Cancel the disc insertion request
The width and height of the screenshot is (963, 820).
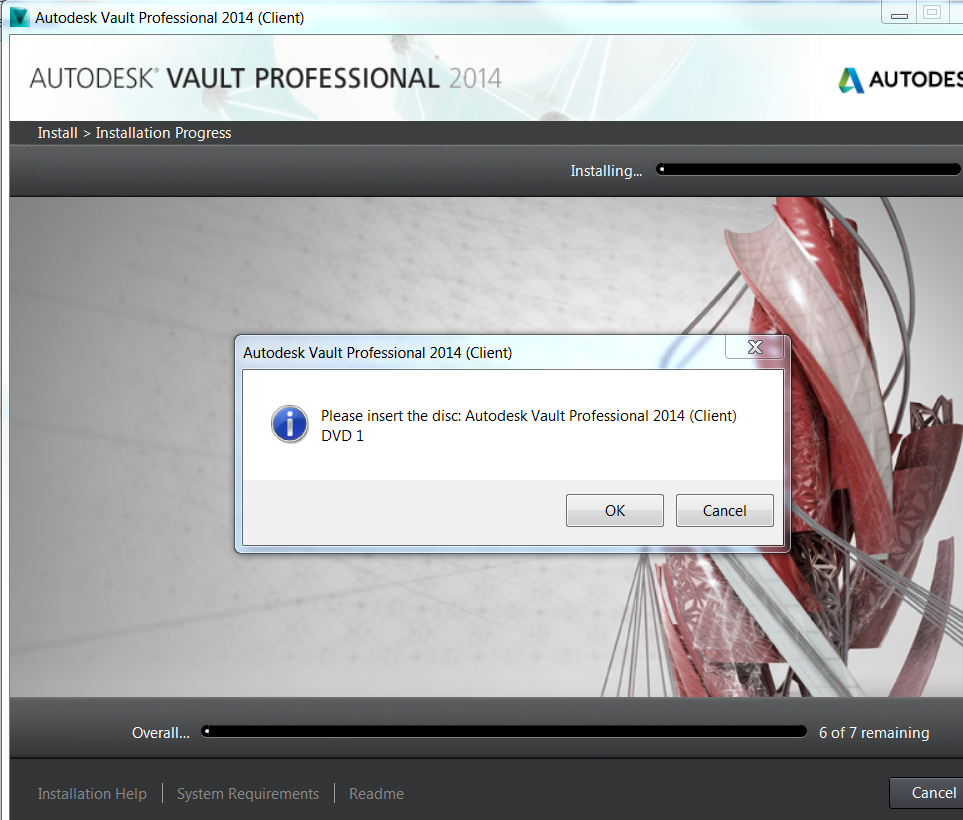click(725, 510)
